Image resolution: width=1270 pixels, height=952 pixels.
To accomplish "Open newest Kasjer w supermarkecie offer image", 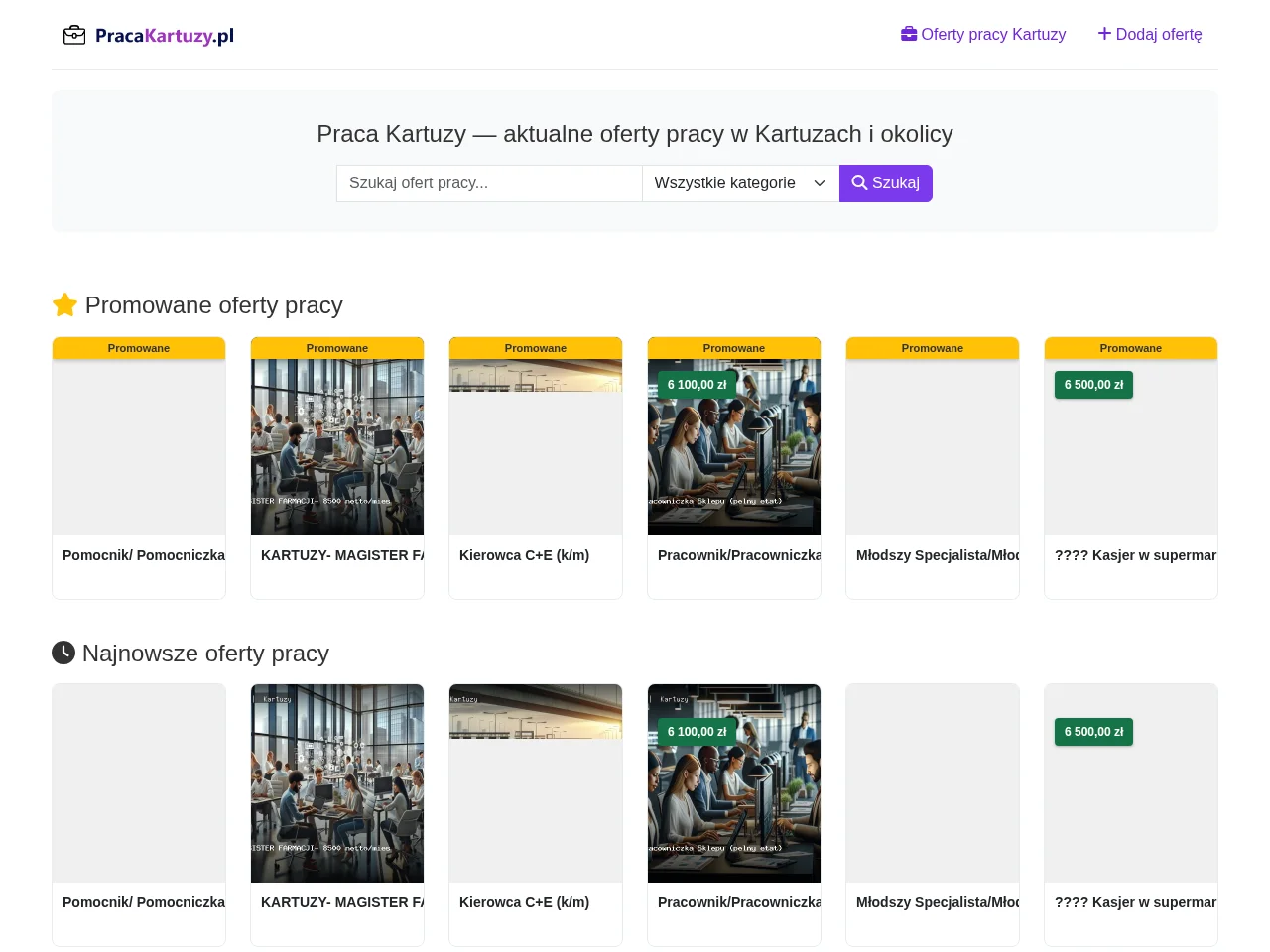I will (1131, 783).
